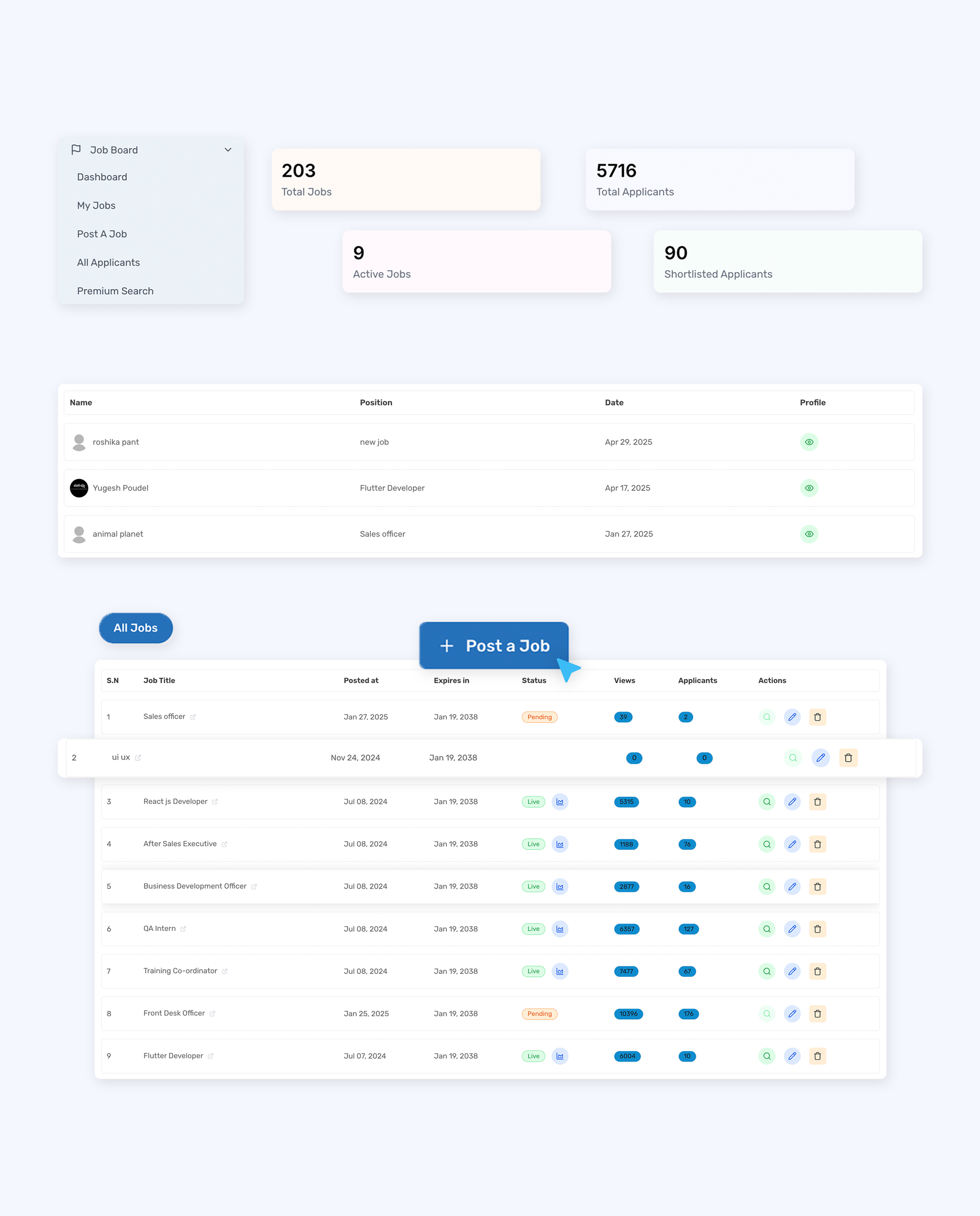Click the applicants count pill for Front Desk Officer
The height and width of the screenshot is (1216, 980).
[688, 1013]
